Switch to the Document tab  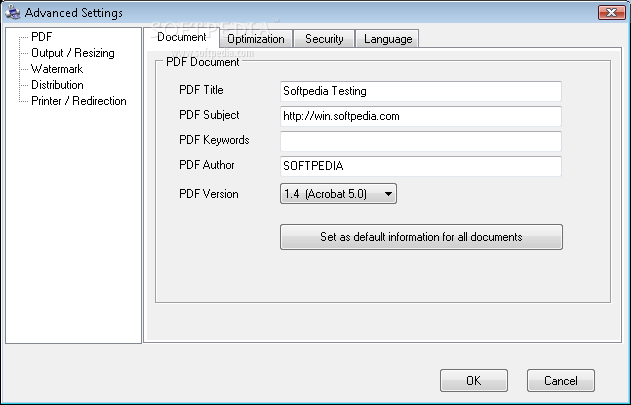pyautogui.click(x=181, y=37)
